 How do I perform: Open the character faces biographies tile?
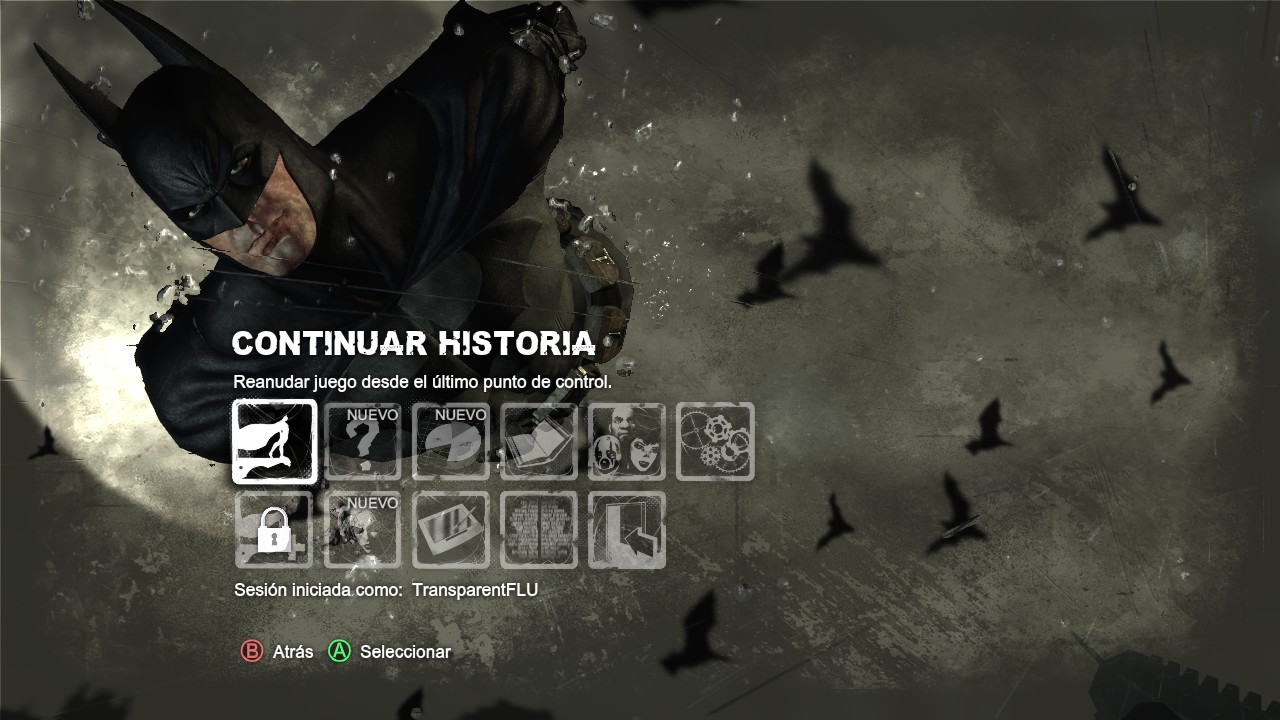pyautogui.click(x=627, y=442)
